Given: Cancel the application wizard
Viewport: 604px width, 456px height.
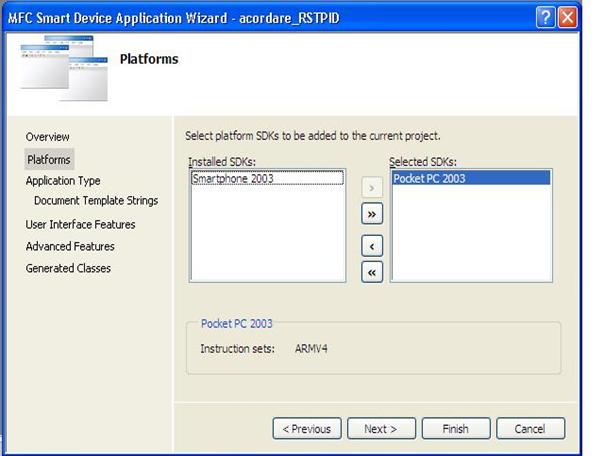Looking at the screenshot, I should click(x=530, y=428).
